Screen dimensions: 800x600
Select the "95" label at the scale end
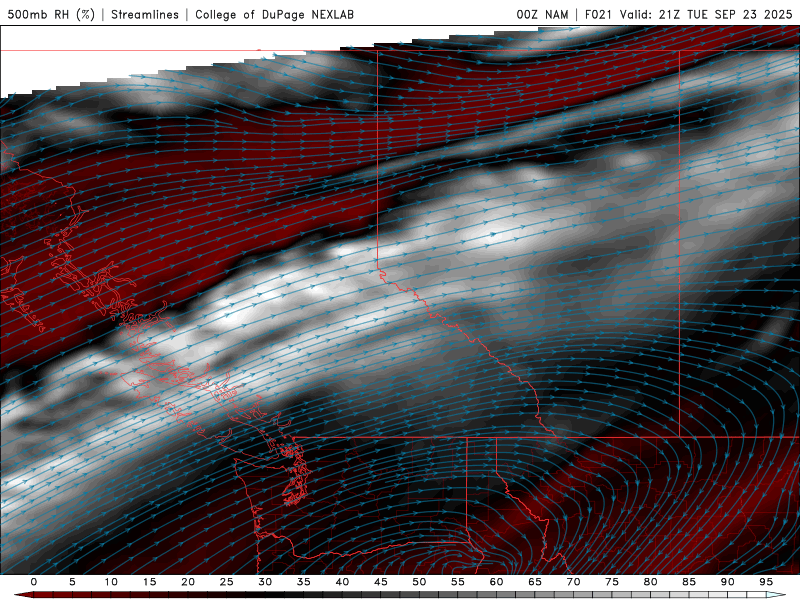pyautogui.click(x=766, y=582)
